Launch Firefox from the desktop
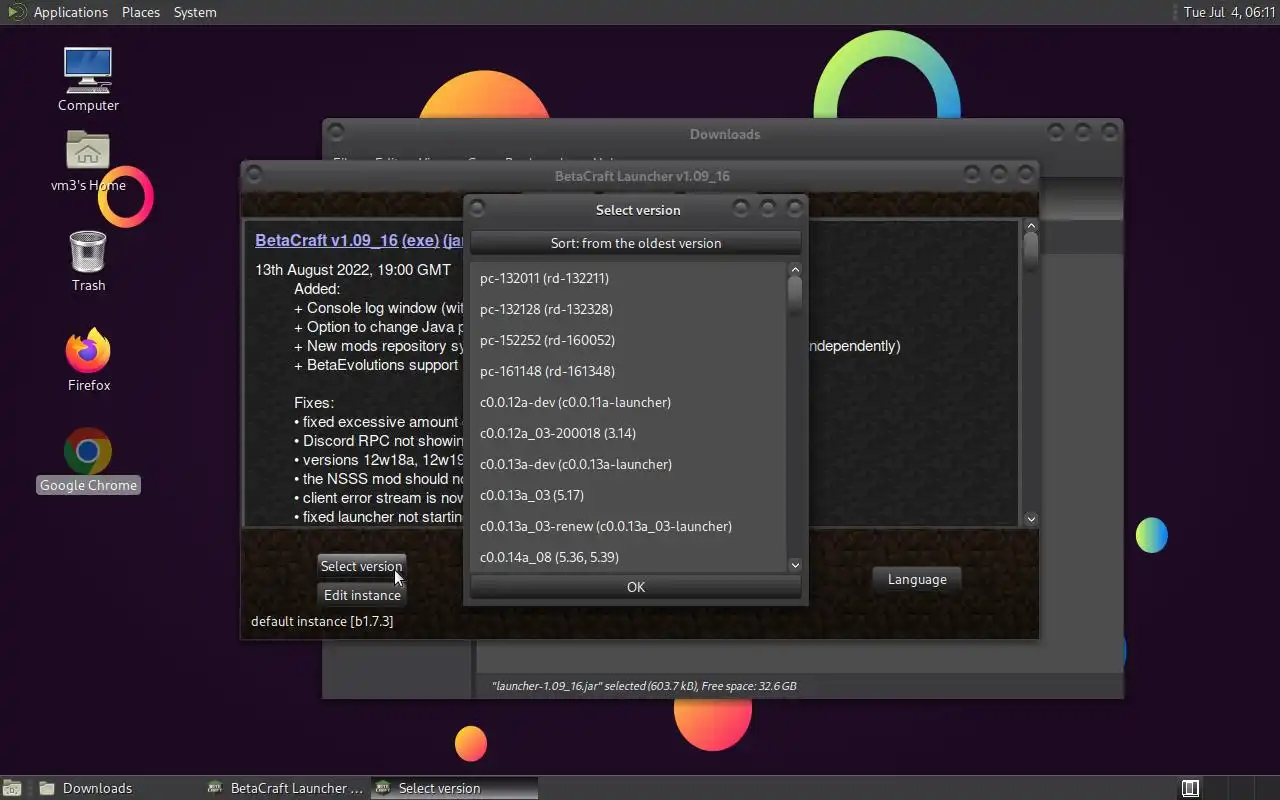Image resolution: width=1280 pixels, height=800 pixels. coord(88,358)
